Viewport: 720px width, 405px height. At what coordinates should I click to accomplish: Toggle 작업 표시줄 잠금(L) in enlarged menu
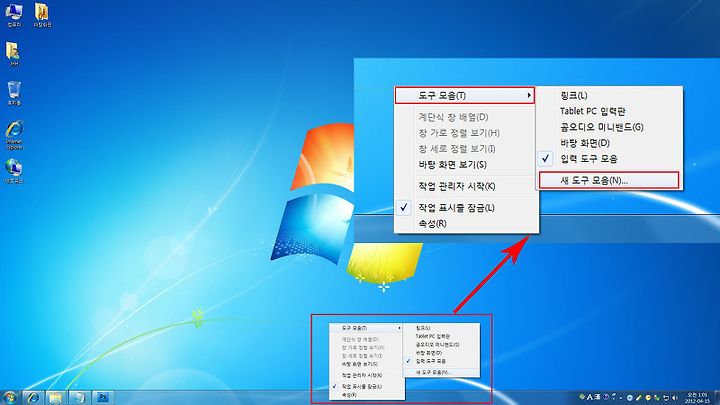tap(465, 208)
